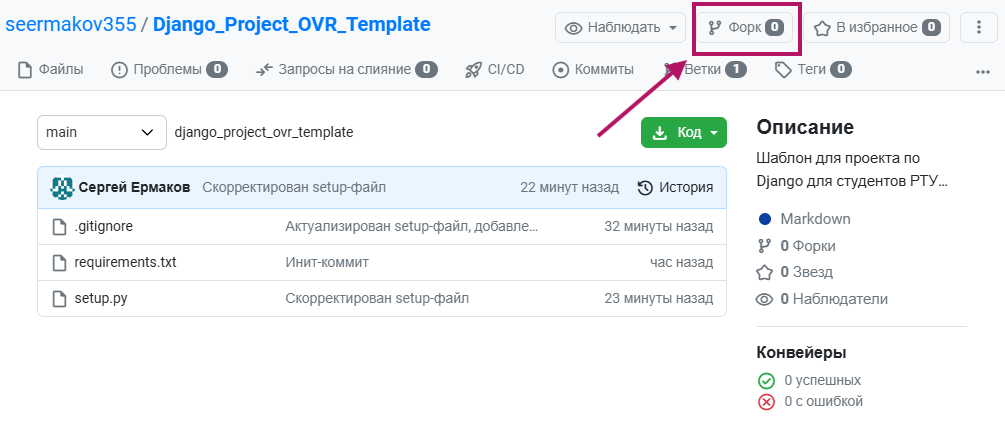Click the 23 минуты назад timestamp

tap(659, 298)
